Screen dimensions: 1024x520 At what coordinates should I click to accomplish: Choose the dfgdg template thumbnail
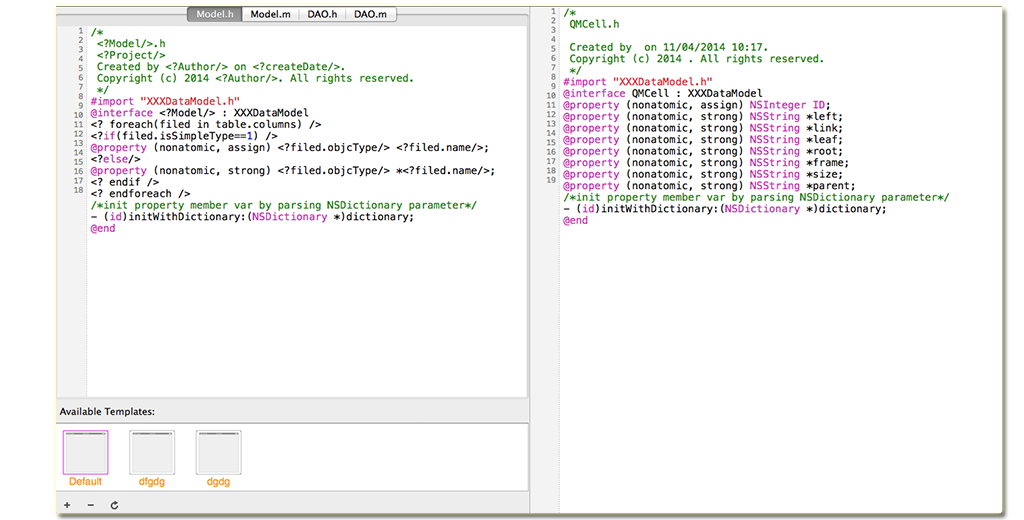tap(152, 452)
